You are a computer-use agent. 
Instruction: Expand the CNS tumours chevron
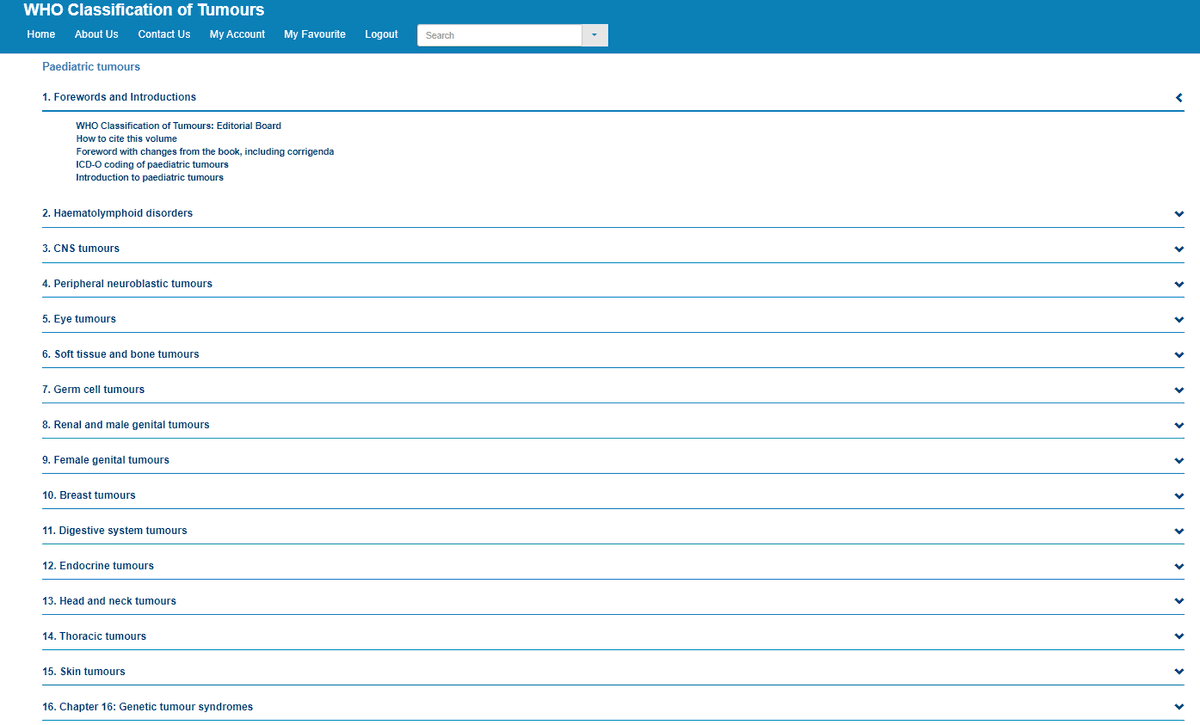(1179, 249)
